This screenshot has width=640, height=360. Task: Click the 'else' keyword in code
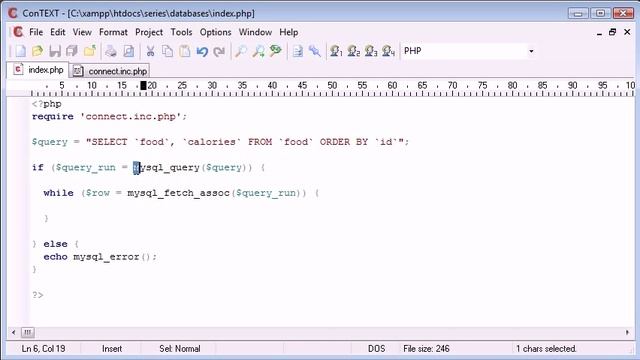tap(55, 244)
